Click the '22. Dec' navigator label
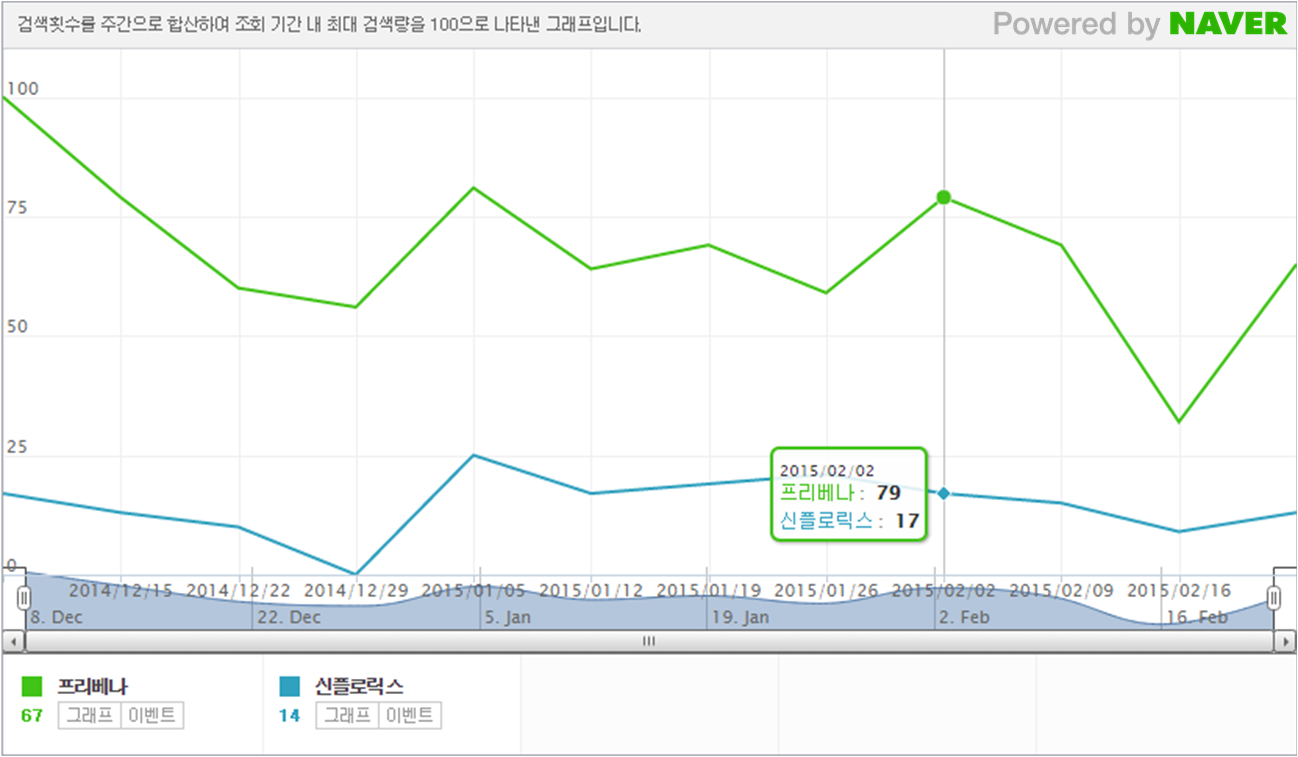This screenshot has width=1298, height=757. coord(289,617)
